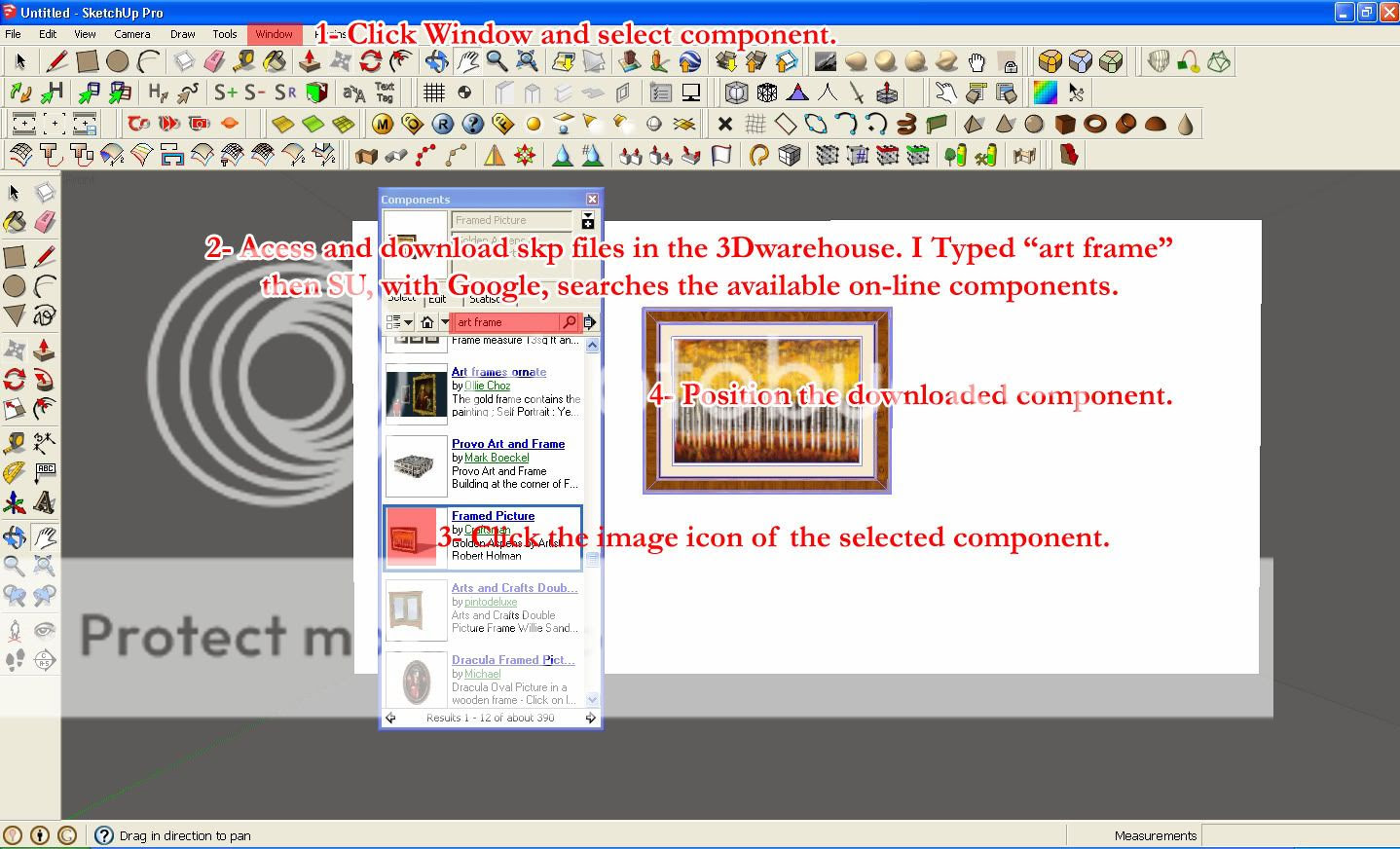Image resolution: width=1400 pixels, height=849 pixels.
Task: Select the Zoom Extents tool in the top toolbar
Action: 527,61
